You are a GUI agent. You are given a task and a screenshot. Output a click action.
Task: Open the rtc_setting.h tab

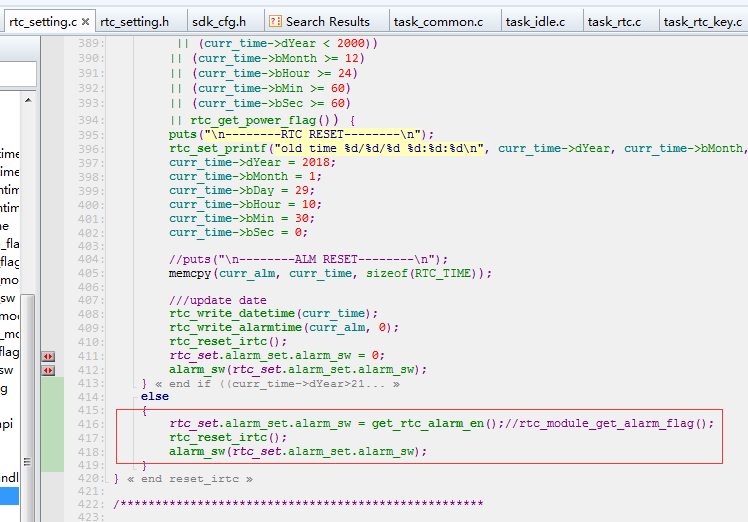(135, 21)
